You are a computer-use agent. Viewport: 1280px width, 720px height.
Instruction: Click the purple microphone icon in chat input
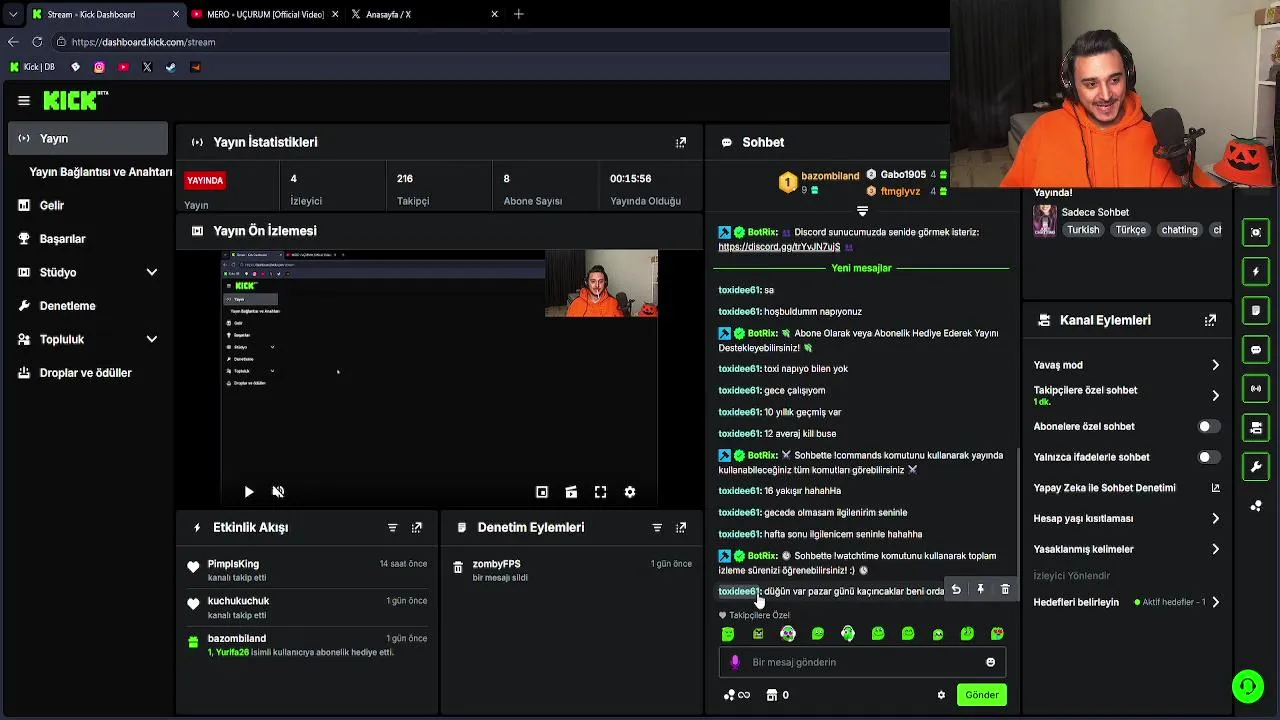(735, 662)
